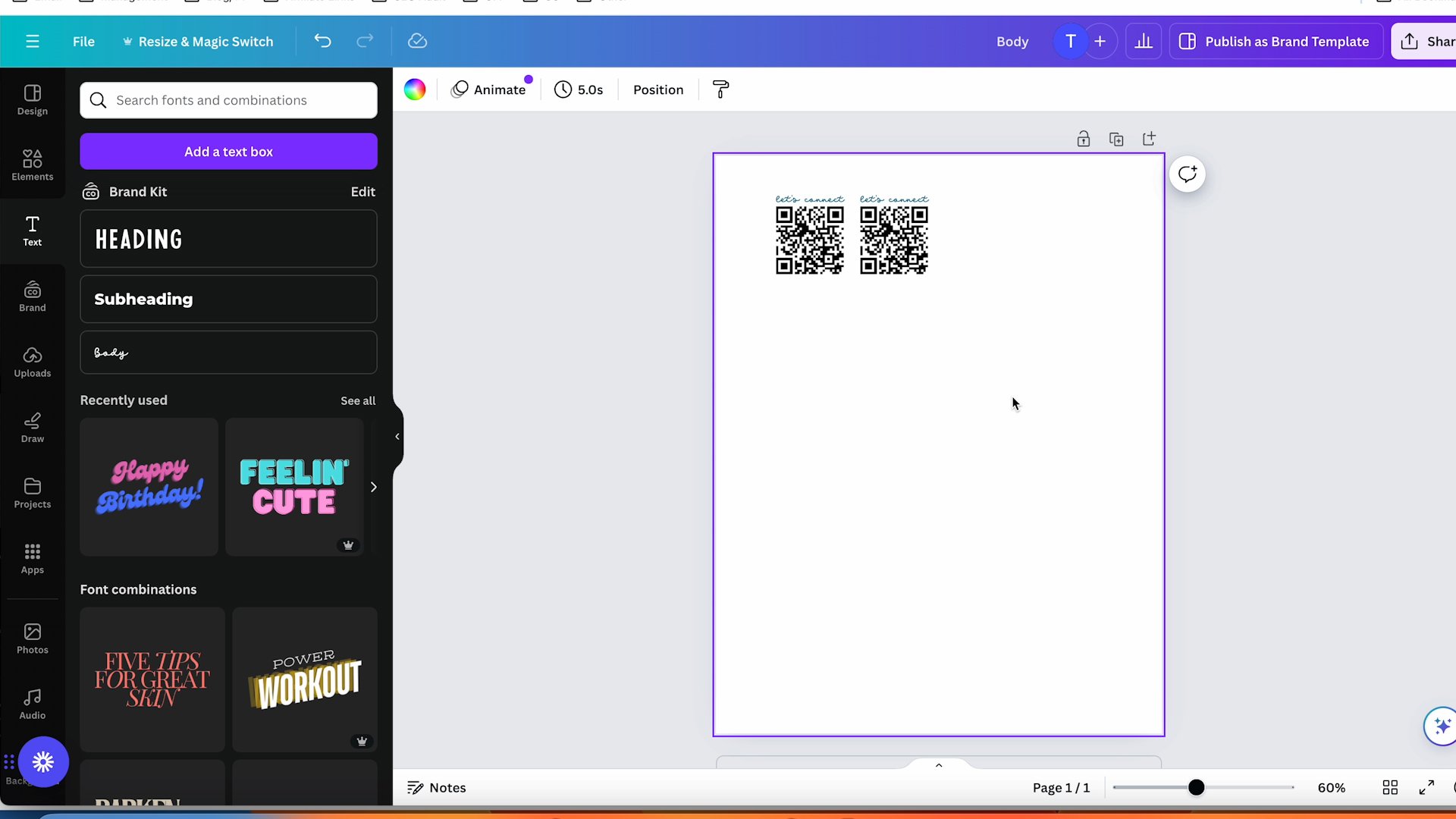Screen dimensions: 1456x819
Task: Click the duplicate element icon
Action: (x=1117, y=139)
